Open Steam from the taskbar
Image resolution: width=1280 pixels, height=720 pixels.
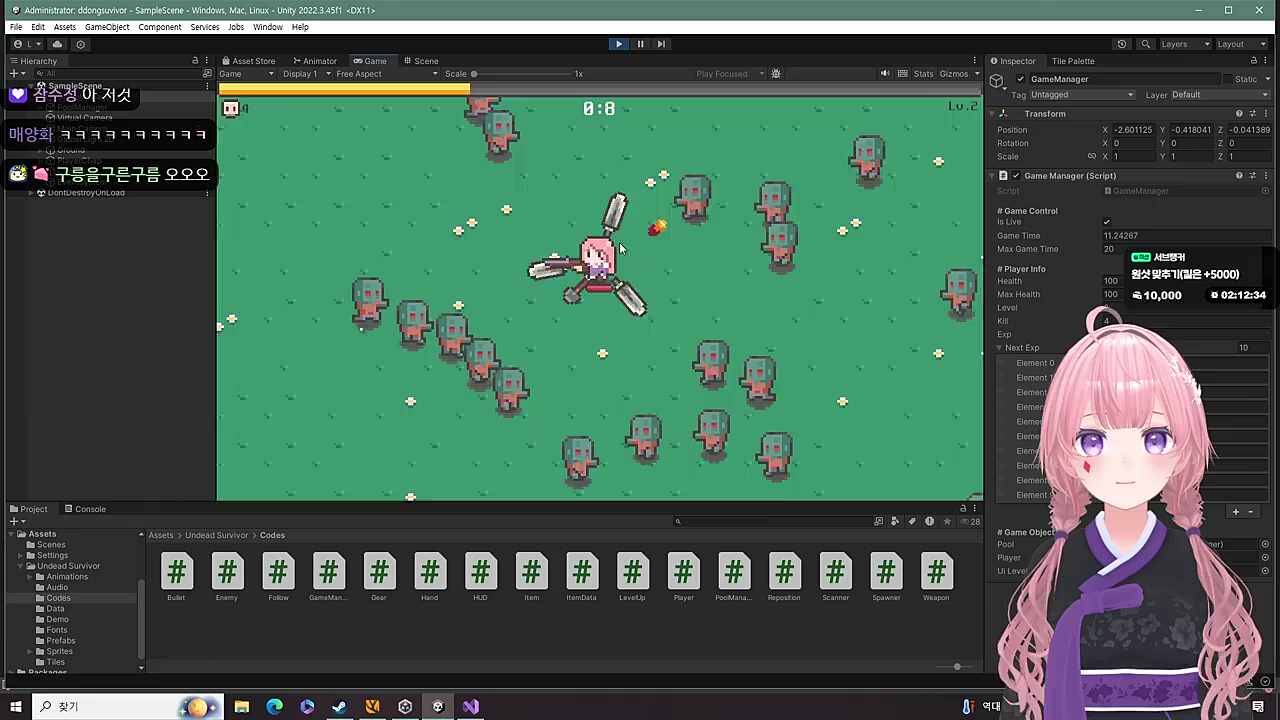340,707
